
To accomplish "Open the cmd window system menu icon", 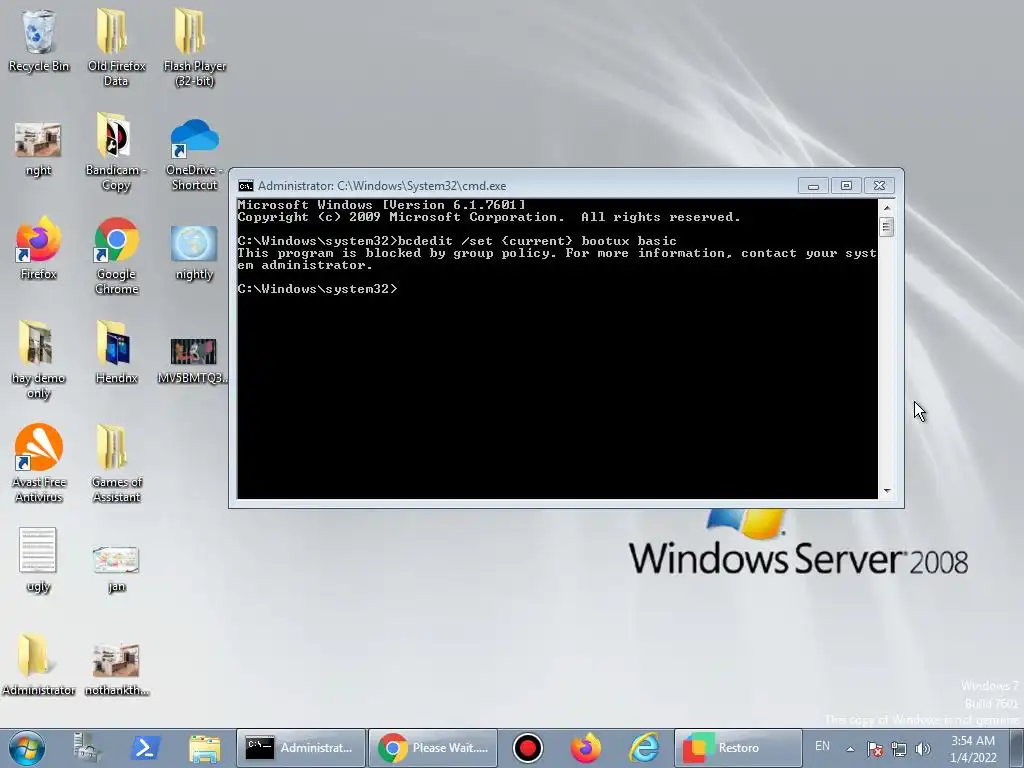I will [246, 186].
